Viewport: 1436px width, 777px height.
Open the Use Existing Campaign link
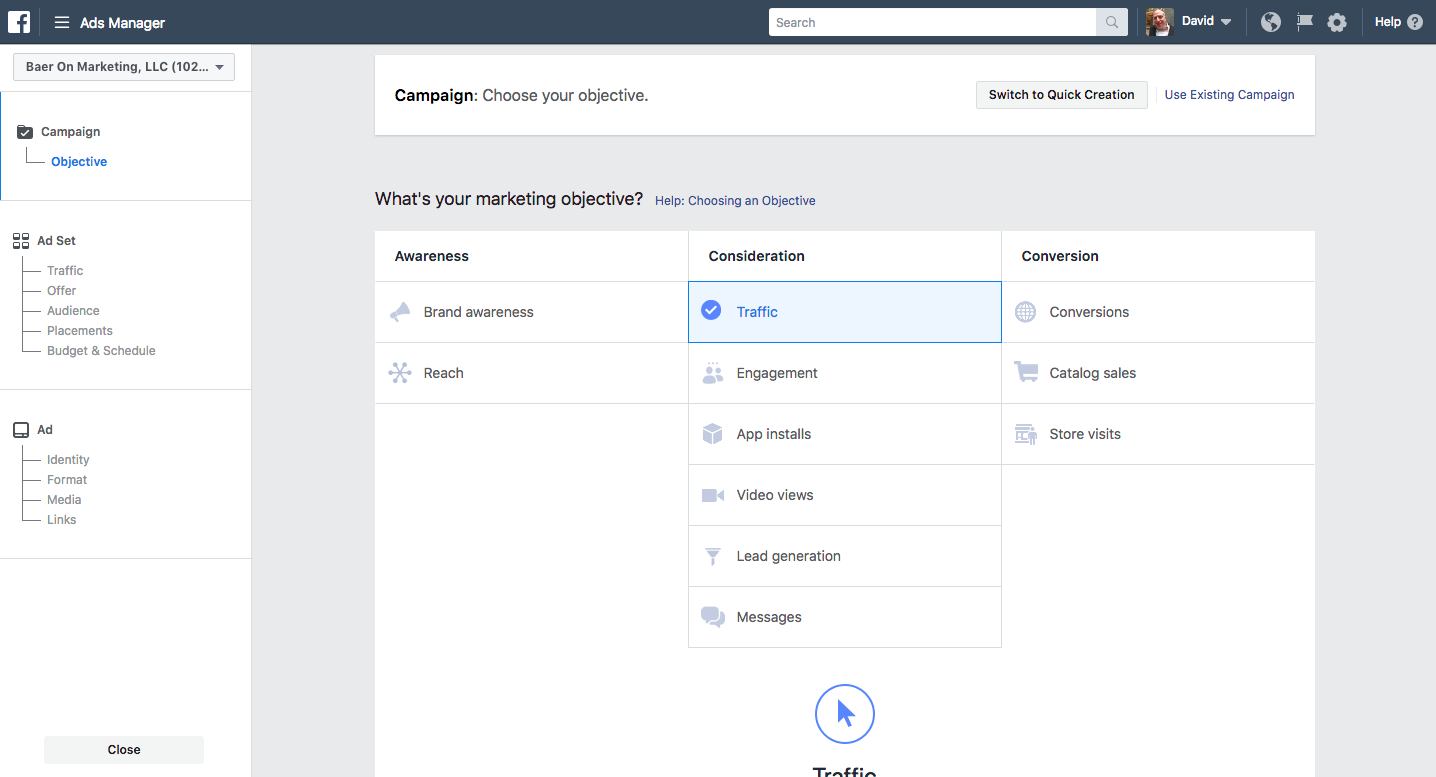1229,95
